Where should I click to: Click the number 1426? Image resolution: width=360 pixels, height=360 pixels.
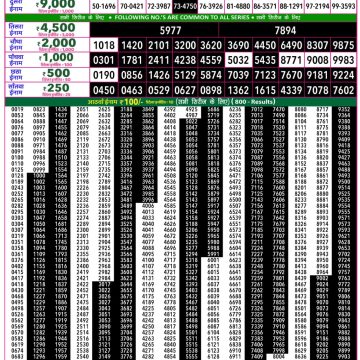(159, 75)
